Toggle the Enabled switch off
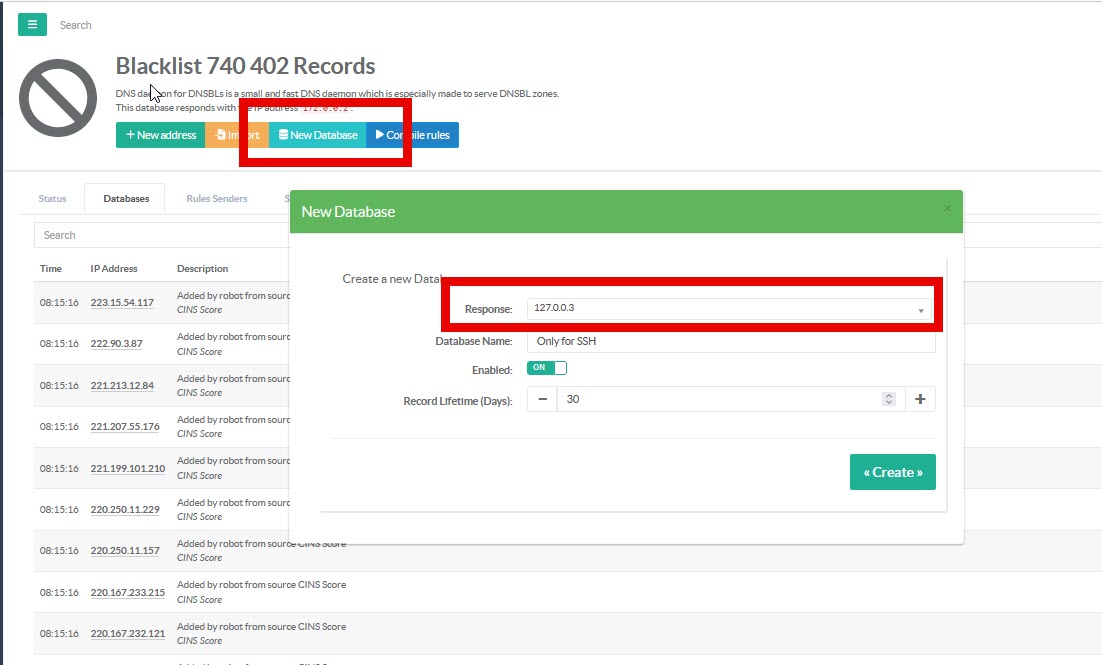Image resolution: width=1102 pixels, height=665 pixels. tap(546, 368)
